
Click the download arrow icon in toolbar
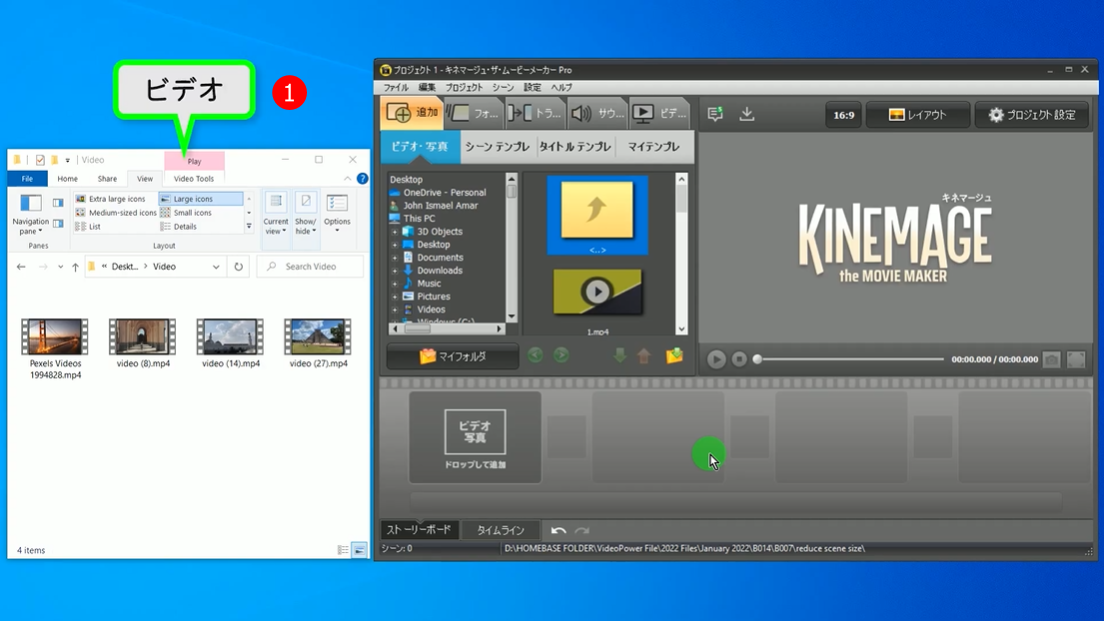pos(747,114)
